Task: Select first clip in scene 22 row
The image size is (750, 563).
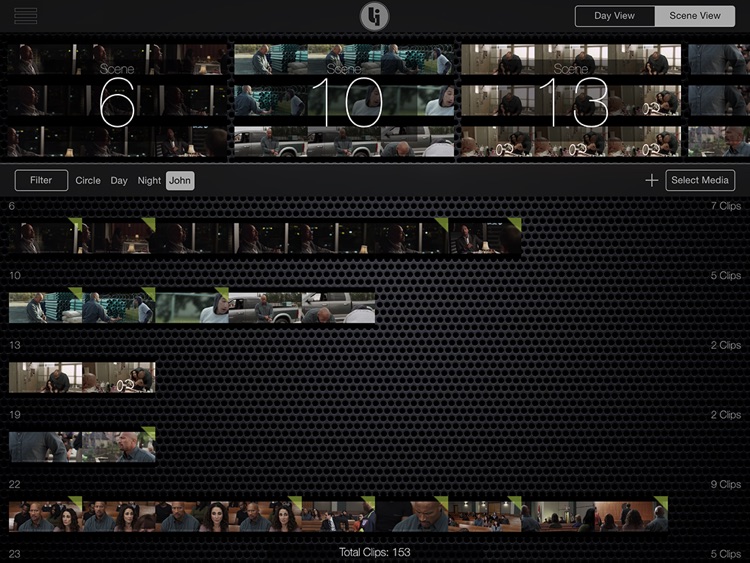Action: [45, 517]
